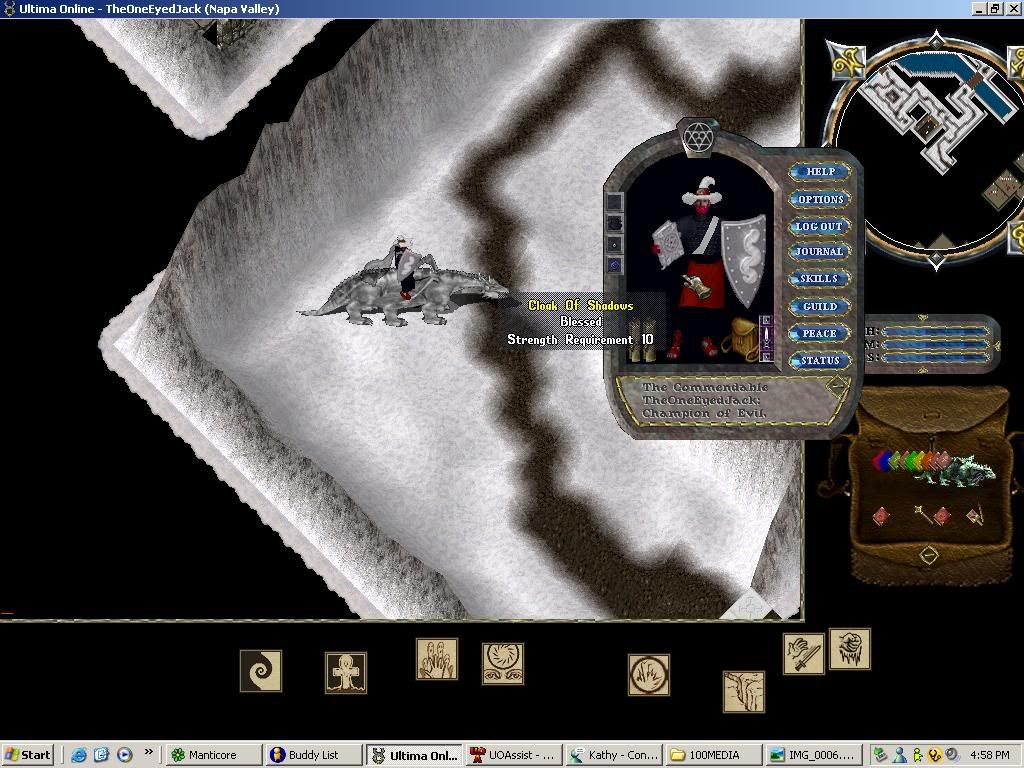1024x768 pixels.
Task: Click the system clock showing 4:58 PM
Action: 990,755
